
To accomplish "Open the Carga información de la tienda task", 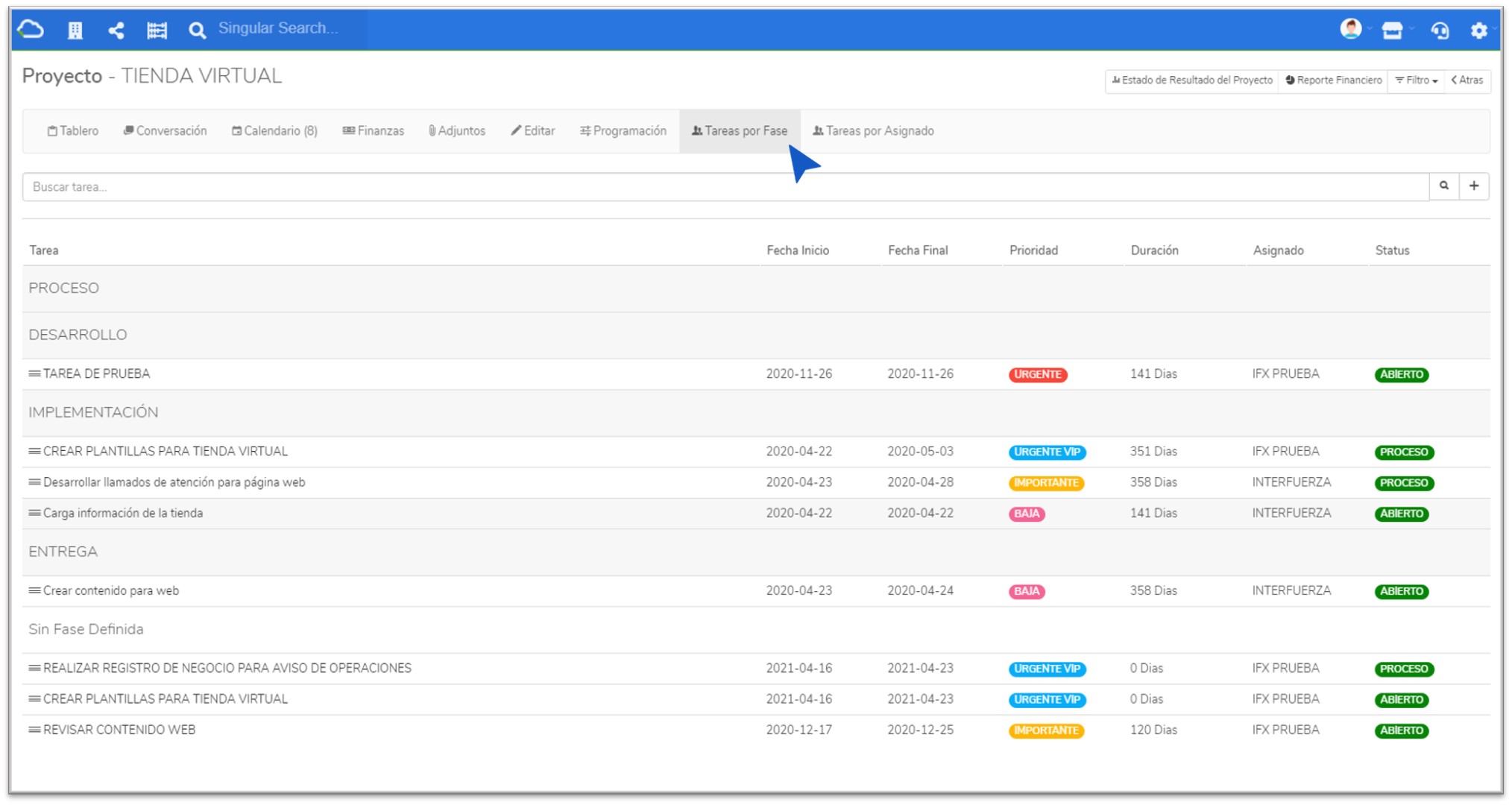I will [123, 513].
